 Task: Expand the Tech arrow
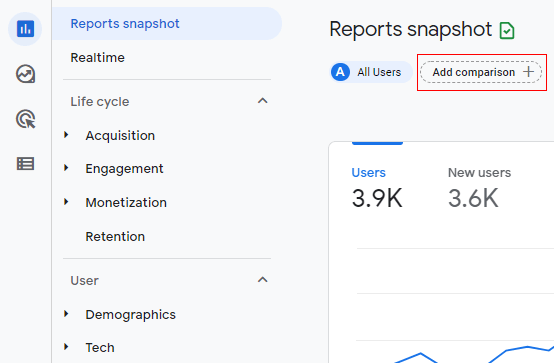[x=66, y=347]
